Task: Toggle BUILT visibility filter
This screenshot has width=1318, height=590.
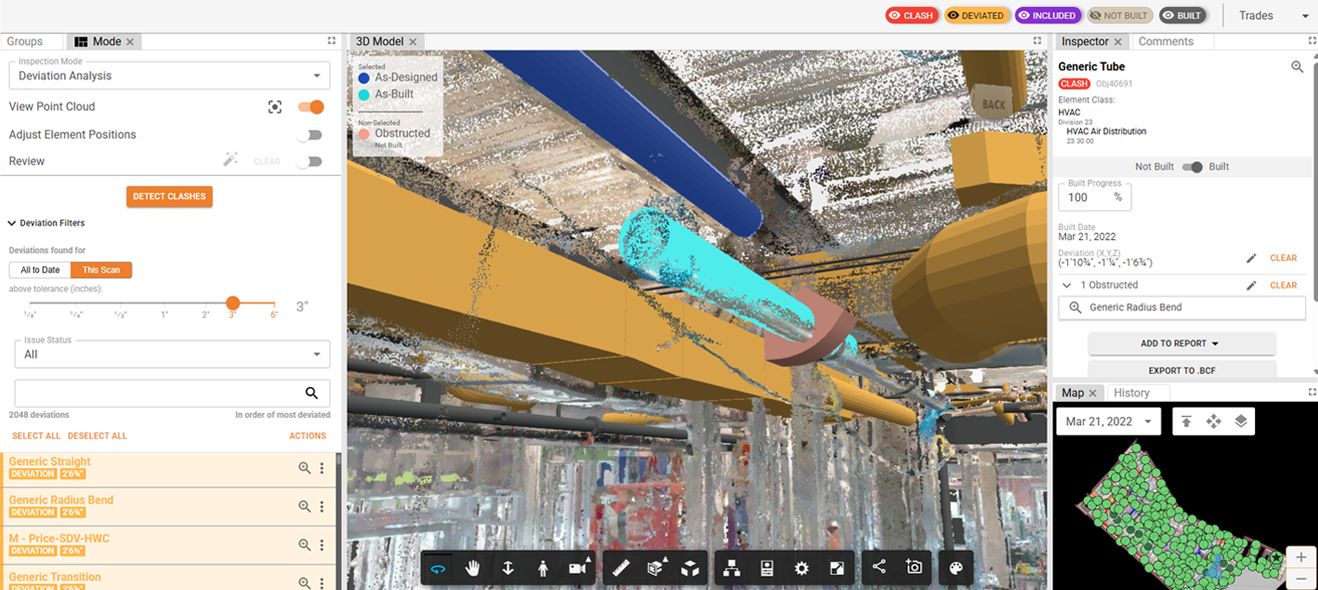Action: [1183, 15]
